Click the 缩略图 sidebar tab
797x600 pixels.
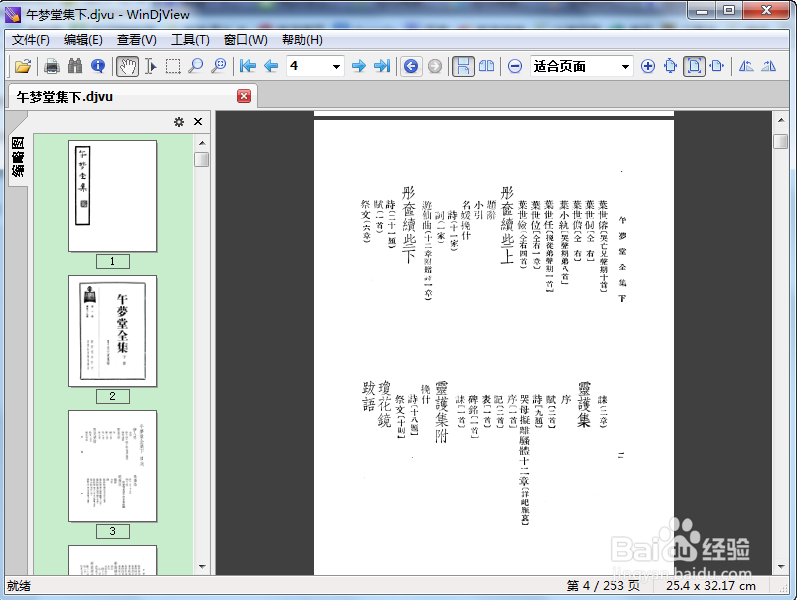pos(18,157)
